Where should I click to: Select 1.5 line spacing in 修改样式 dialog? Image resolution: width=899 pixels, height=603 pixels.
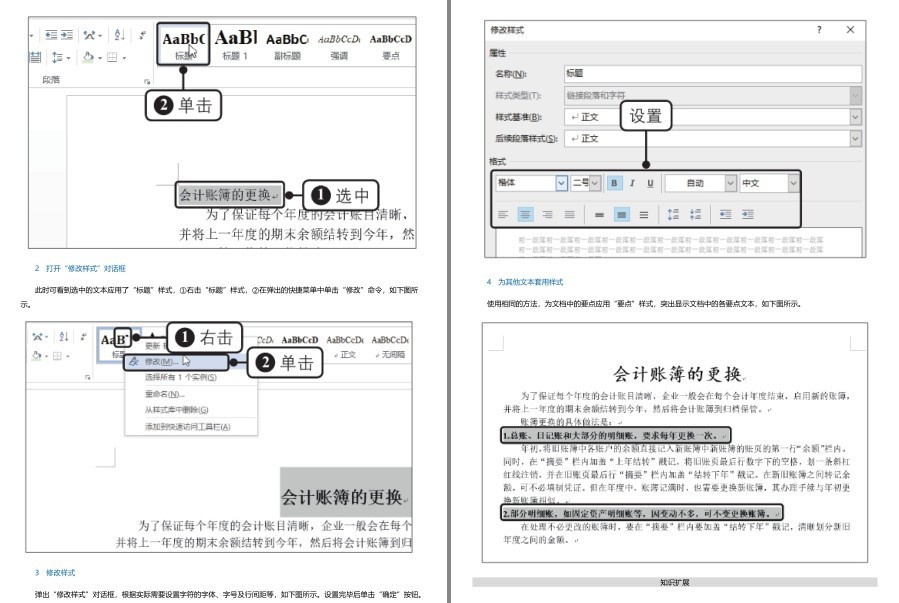(622, 214)
